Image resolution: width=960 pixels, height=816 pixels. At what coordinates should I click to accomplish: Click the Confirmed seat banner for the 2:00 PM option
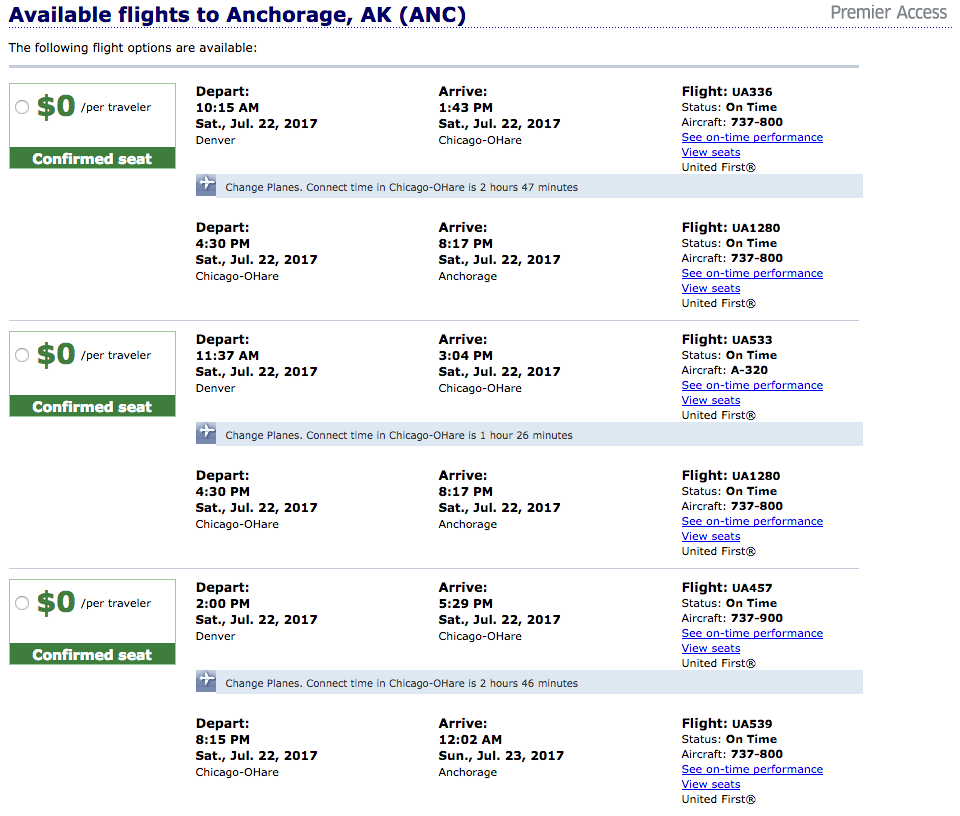(92, 654)
